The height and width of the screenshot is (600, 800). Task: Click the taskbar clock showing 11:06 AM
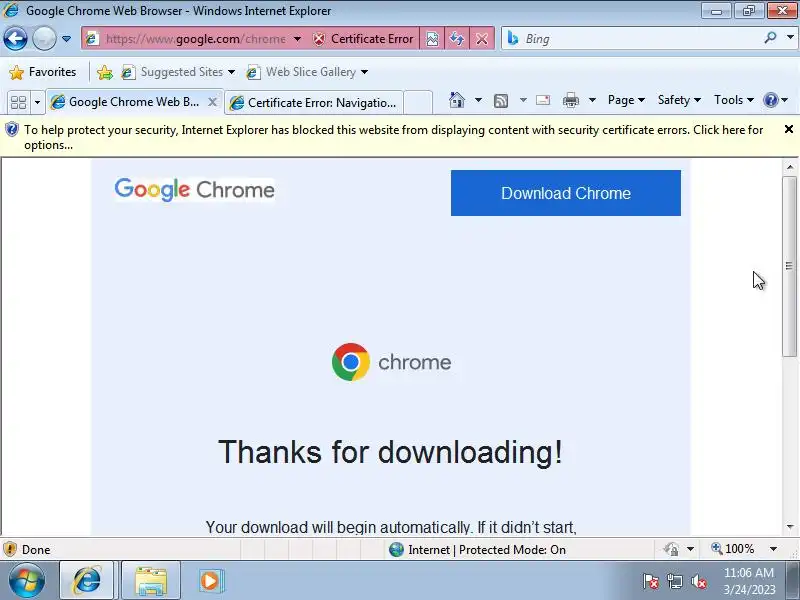click(749, 581)
